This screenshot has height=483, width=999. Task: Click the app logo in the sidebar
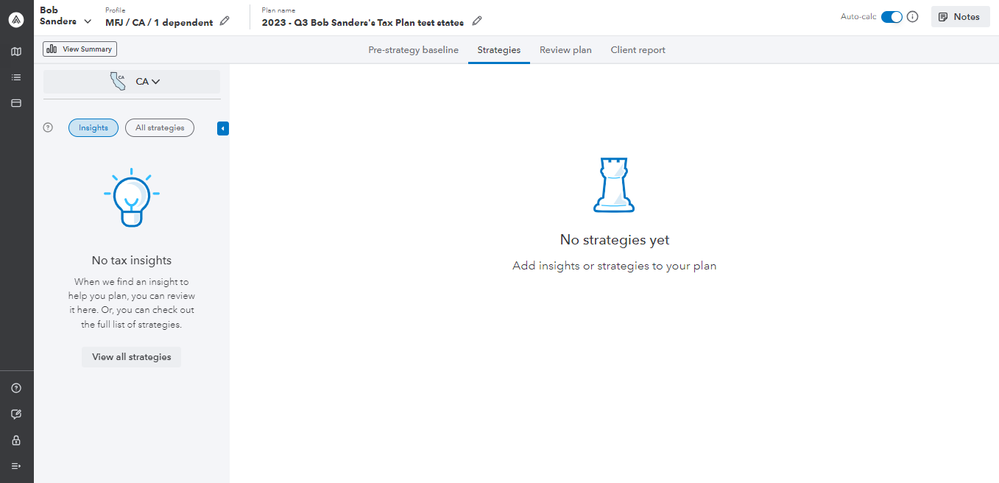[x=16, y=17]
